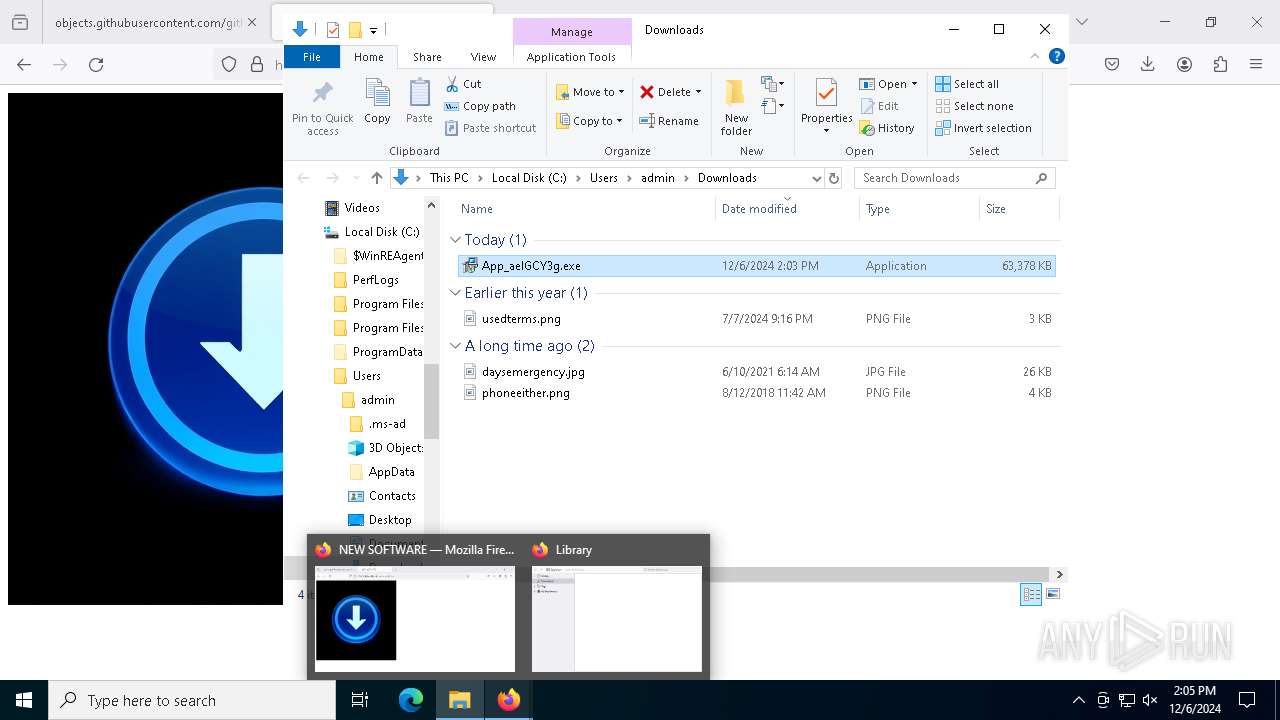The image size is (1280, 720).
Task: Click File Explorer taskbar icon
Action: [x=459, y=700]
